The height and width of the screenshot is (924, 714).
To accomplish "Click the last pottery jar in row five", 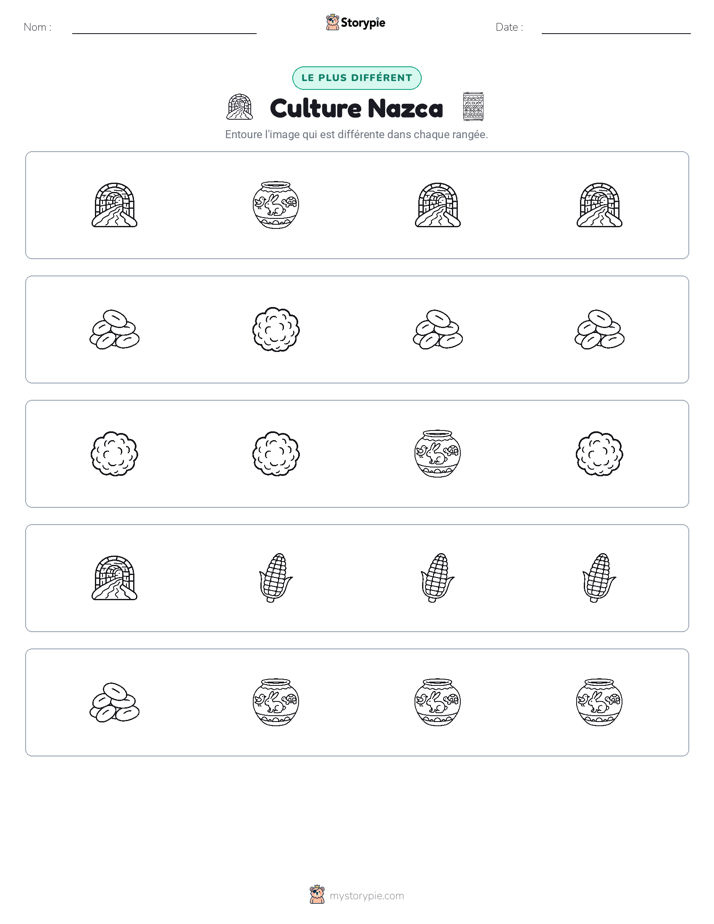I will pyautogui.click(x=599, y=702).
